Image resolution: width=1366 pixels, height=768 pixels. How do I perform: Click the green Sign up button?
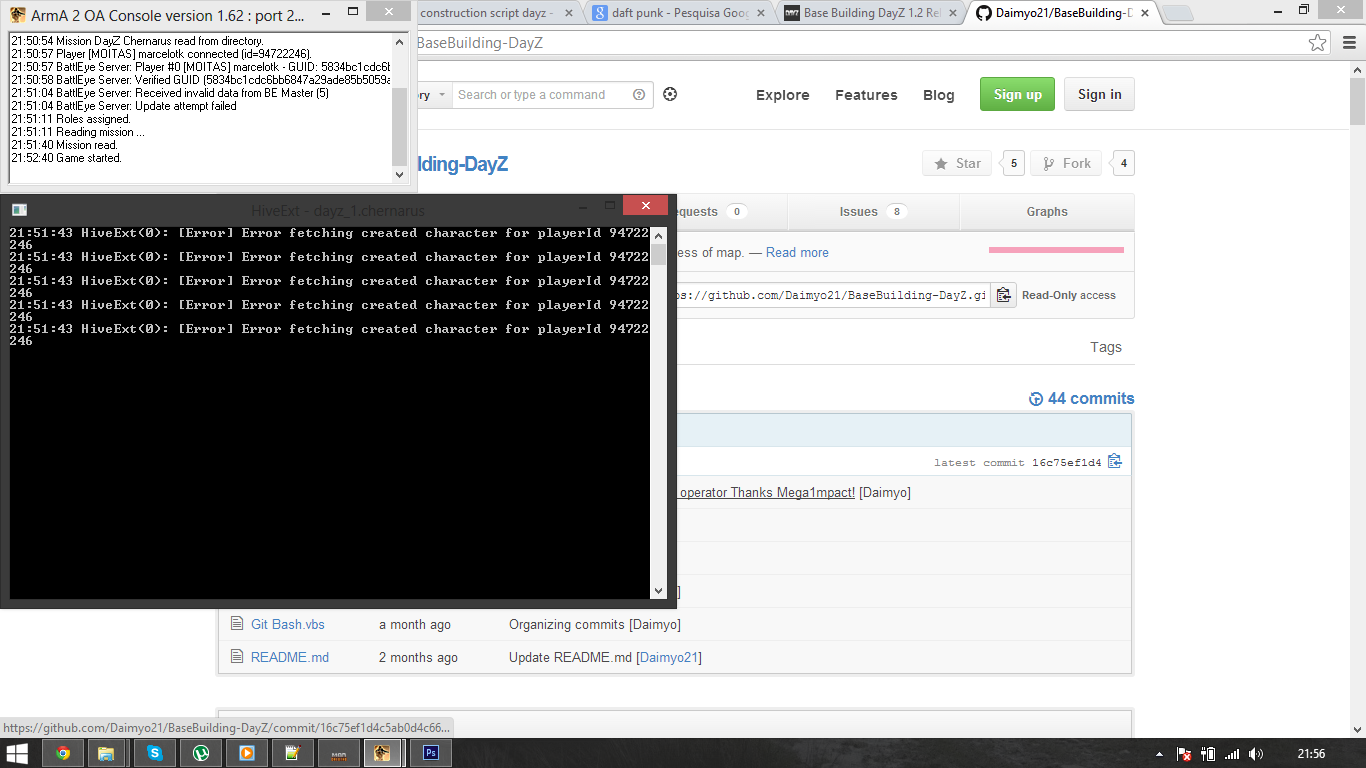click(1017, 94)
